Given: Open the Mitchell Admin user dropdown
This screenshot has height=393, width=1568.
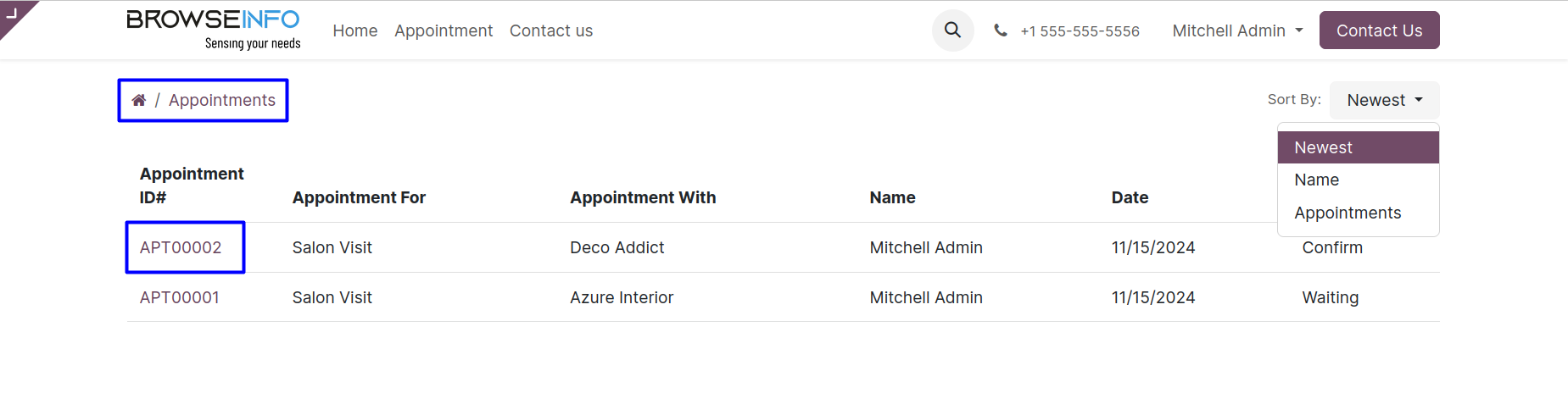Looking at the screenshot, I should 1237,30.
